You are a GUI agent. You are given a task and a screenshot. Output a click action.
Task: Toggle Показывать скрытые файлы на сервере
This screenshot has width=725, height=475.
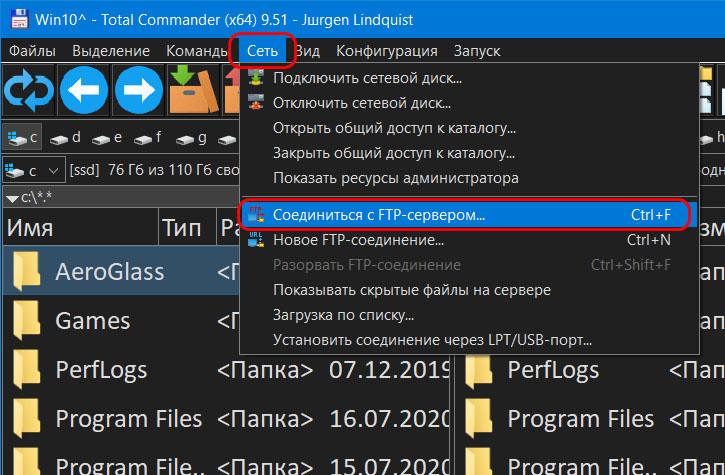[469, 290]
